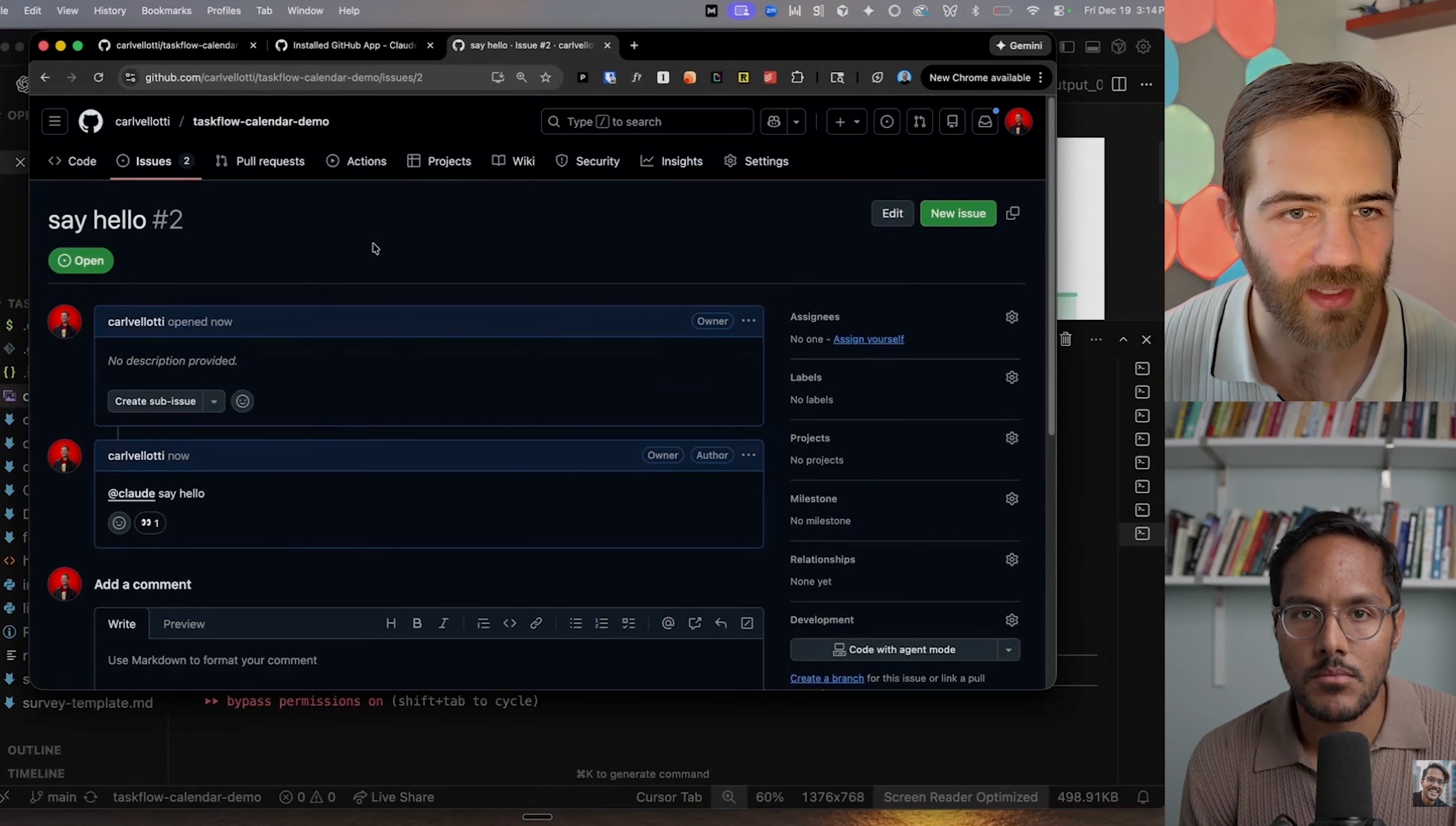Screen dimensions: 1456x826
Task: Click the bold formatting icon
Action: click(x=417, y=624)
